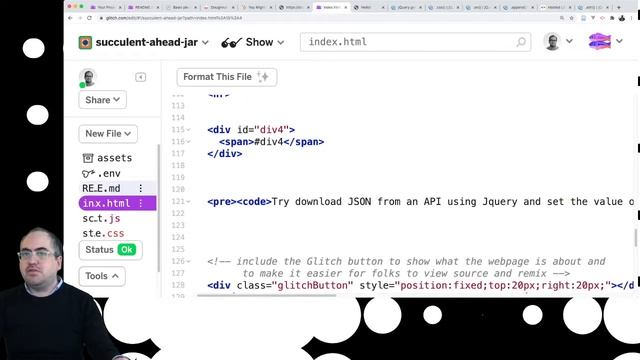This screenshot has width=640, height=360.
Task: Open the assets folder
Action: tap(107, 158)
